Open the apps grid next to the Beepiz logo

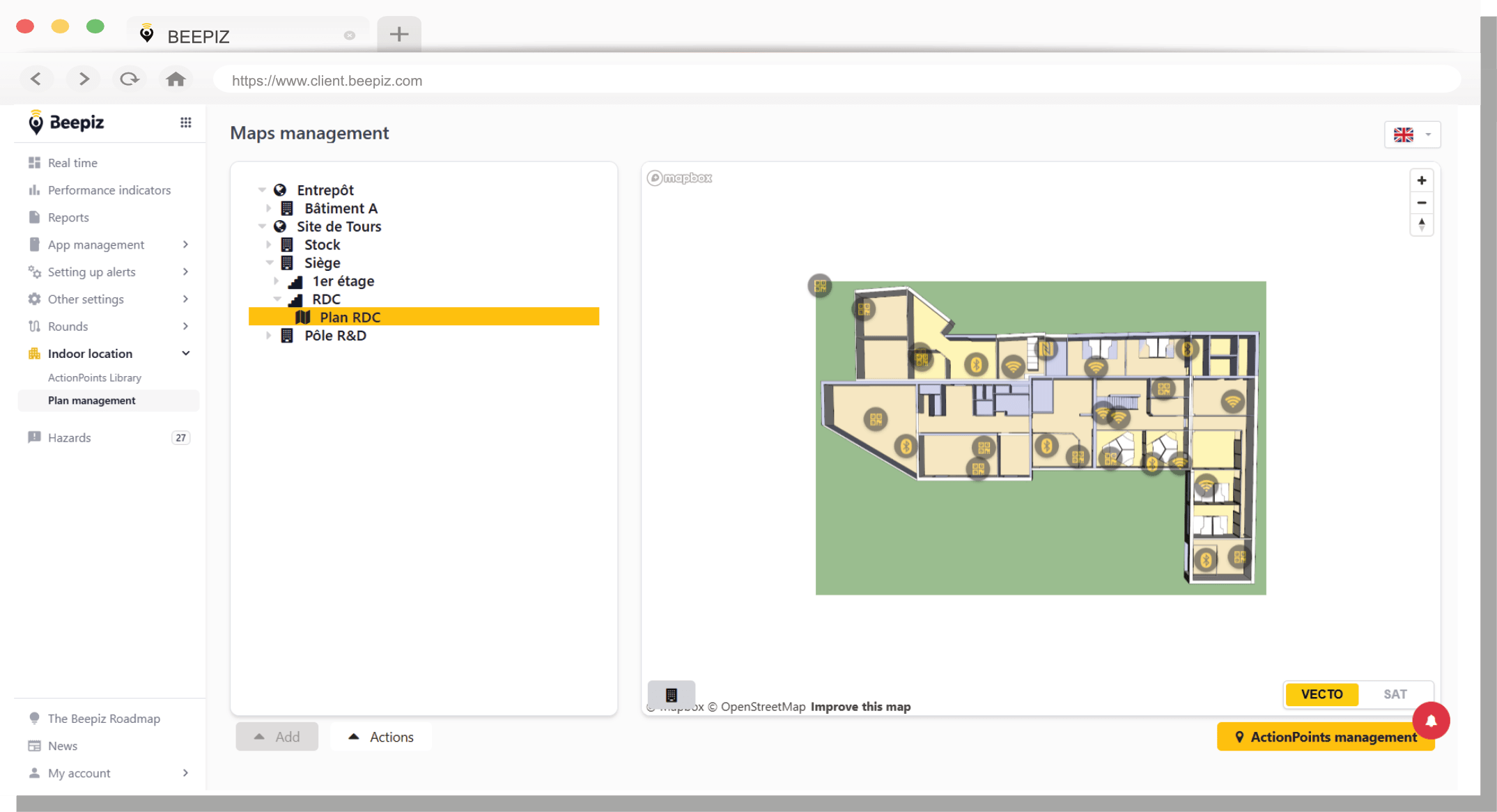pyautogui.click(x=186, y=122)
